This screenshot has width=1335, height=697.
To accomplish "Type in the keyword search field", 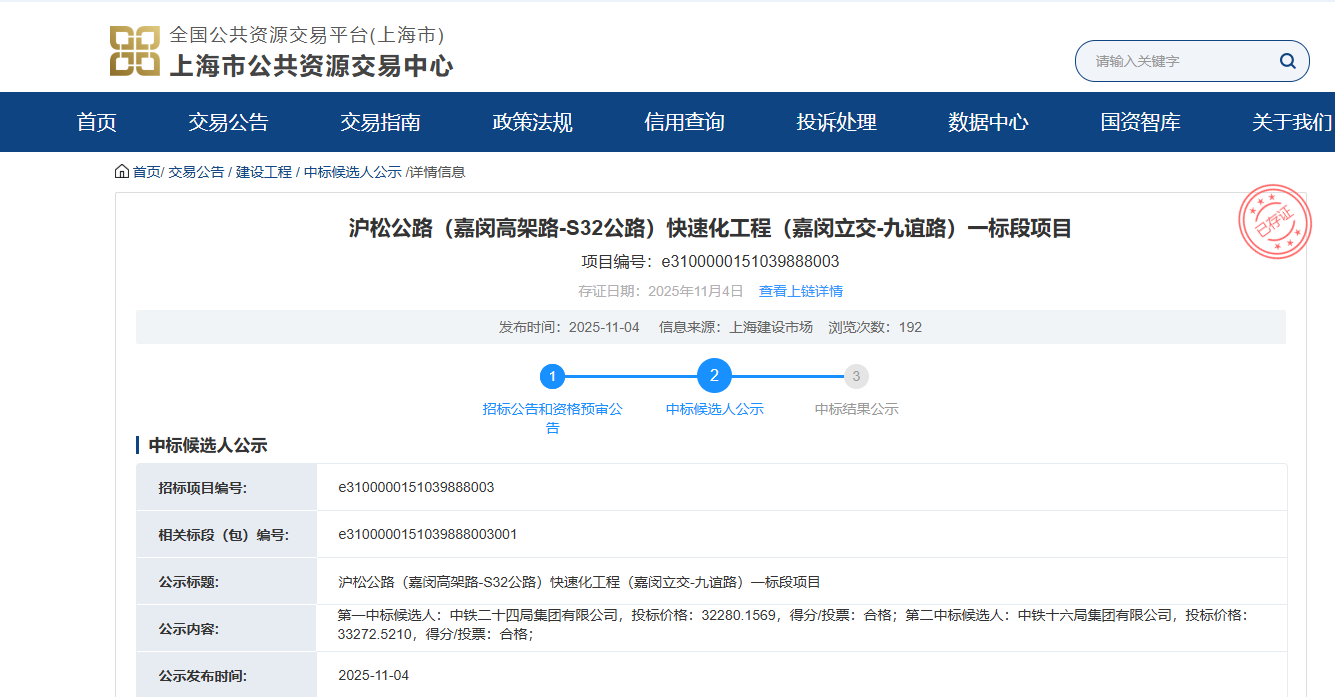I will (x=1175, y=61).
